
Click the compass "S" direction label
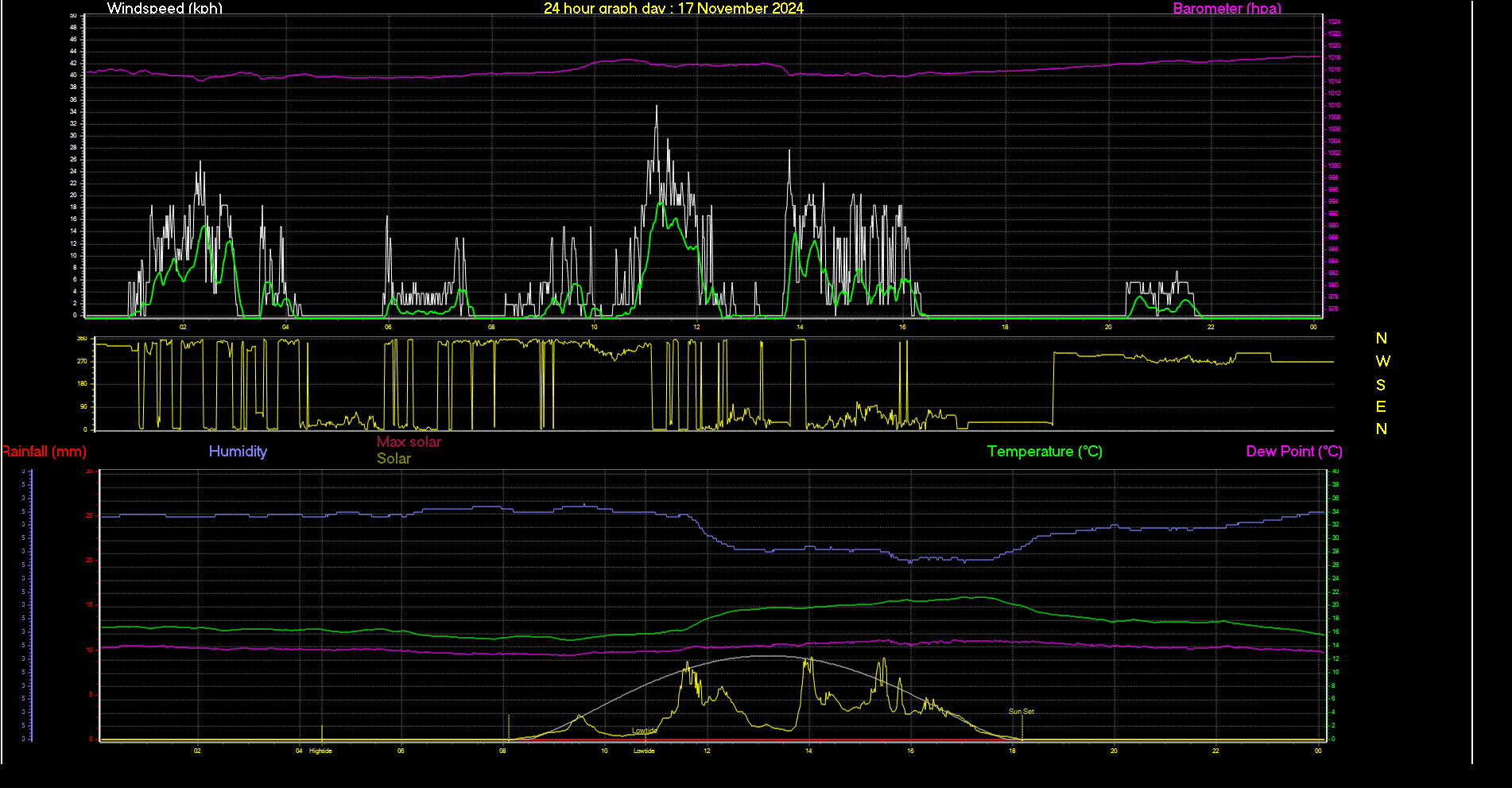click(1381, 385)
